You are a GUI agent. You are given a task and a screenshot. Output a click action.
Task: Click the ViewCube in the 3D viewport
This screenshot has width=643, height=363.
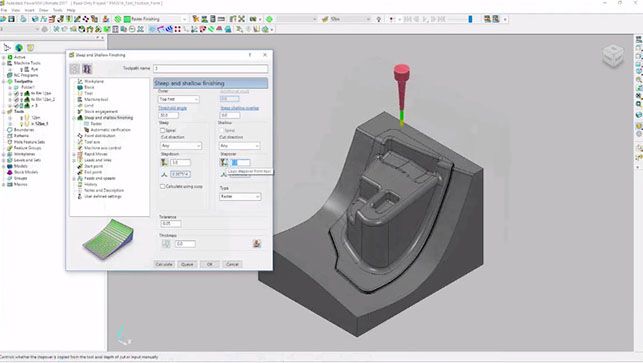pyautogui.click(x=613, y=56)
